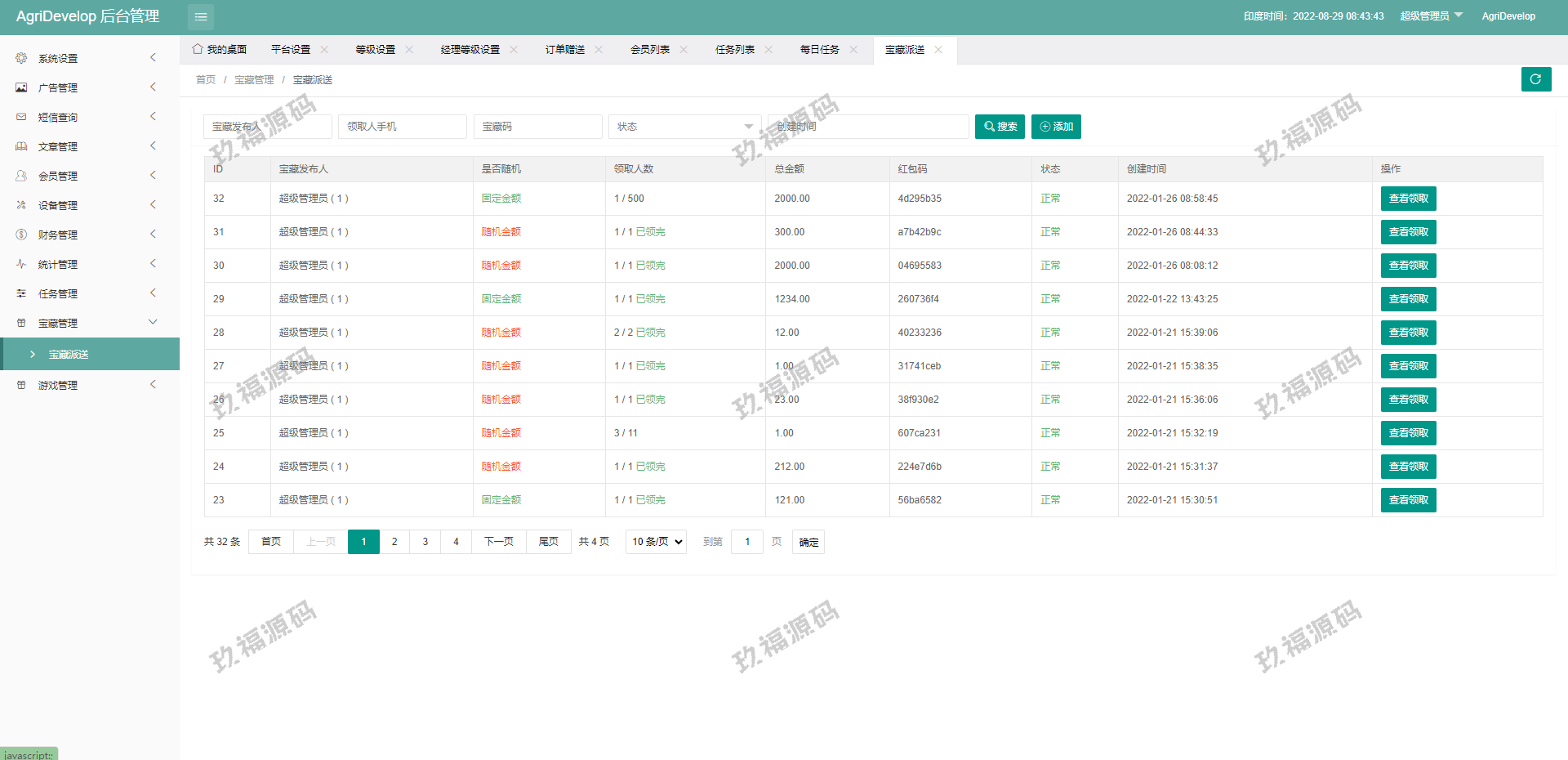Expand the 财务管理 sidebar menu
Screen dimensions: 1568x760
[x=90, y=235]
